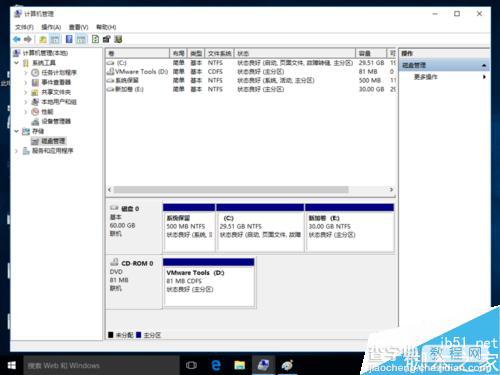Click the Up one level folder icon
The width and height of the screenshot is (500, 375).
coord(43,39)
